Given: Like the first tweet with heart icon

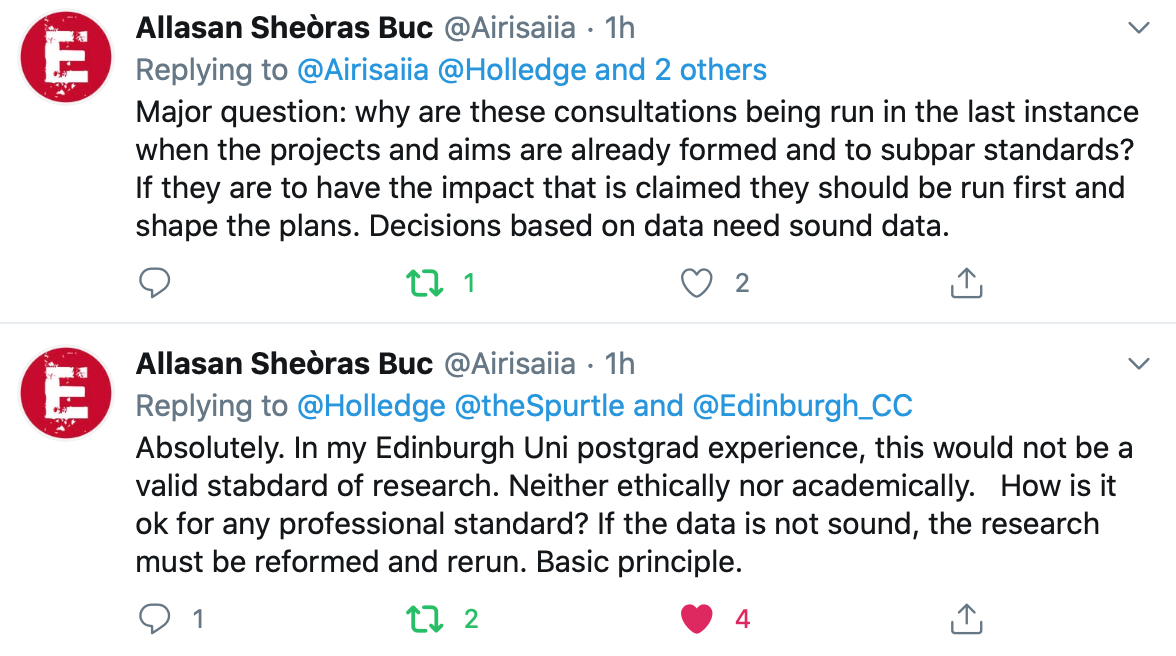Looking at the screenshot, I should click(696, 283).
